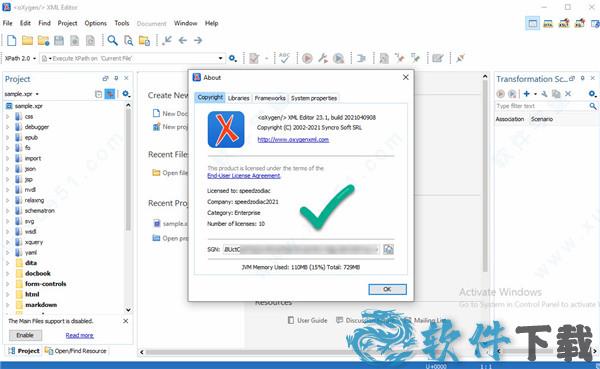Click the Check Spelling ABC icon

click(284, 59)
